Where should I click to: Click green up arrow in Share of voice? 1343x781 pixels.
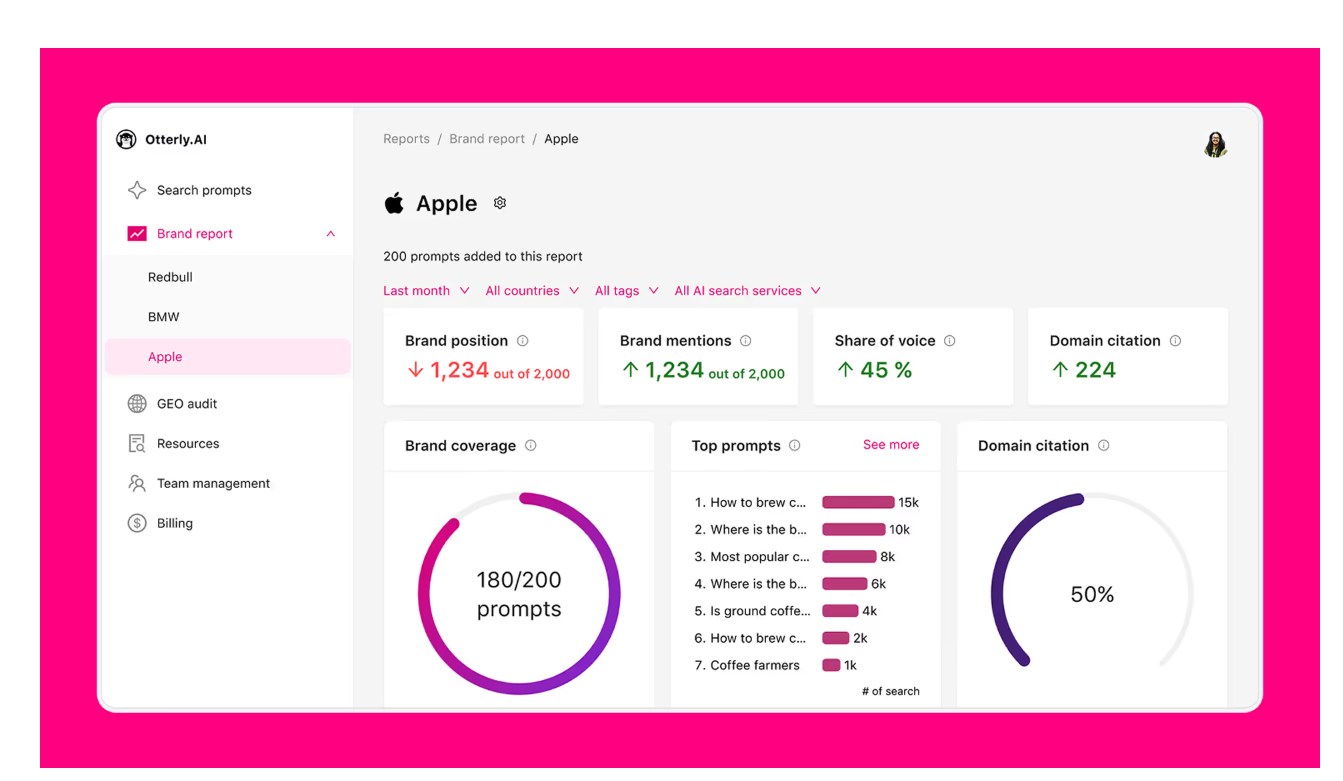[x=845, y=370]
